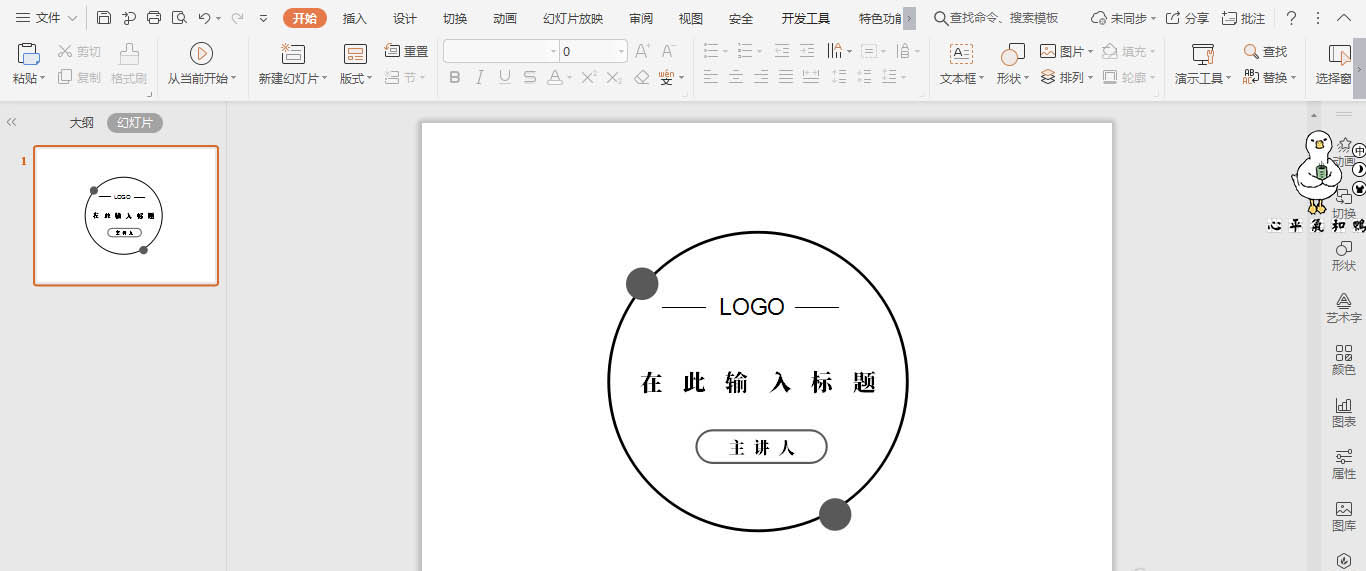Open the Gallery (图库) sidebar panel
The image size is (1366, 571).
(x=1343, y=516)
